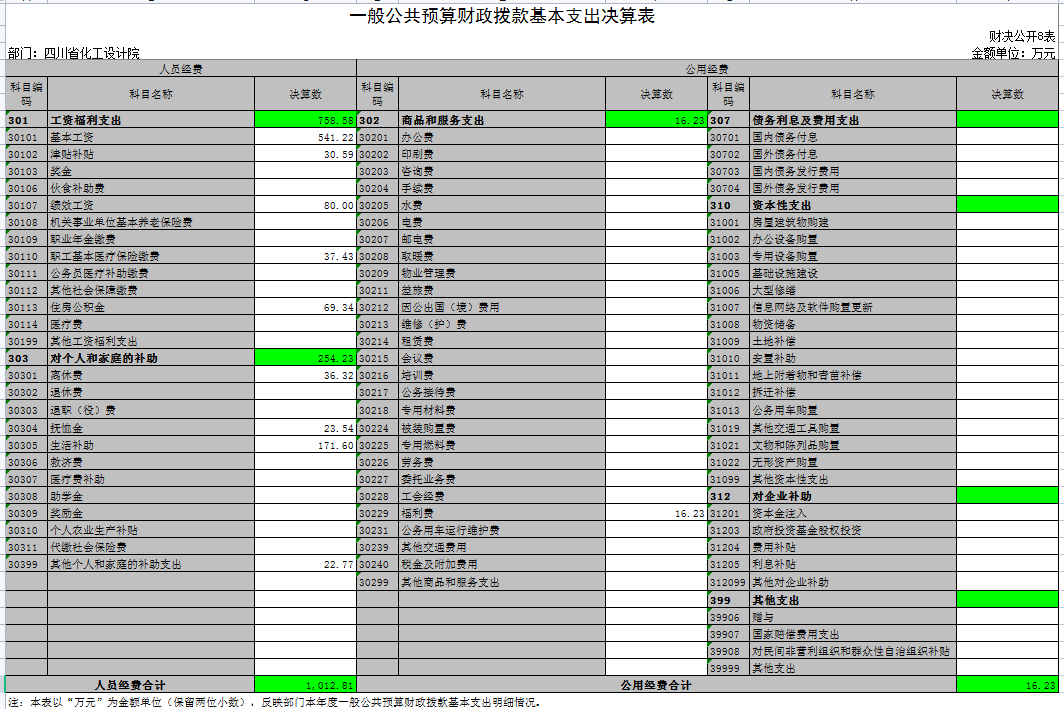Screen dimensions: 1064x709
Task: Select the 30.59 value cell
Action: coord(305,154)
